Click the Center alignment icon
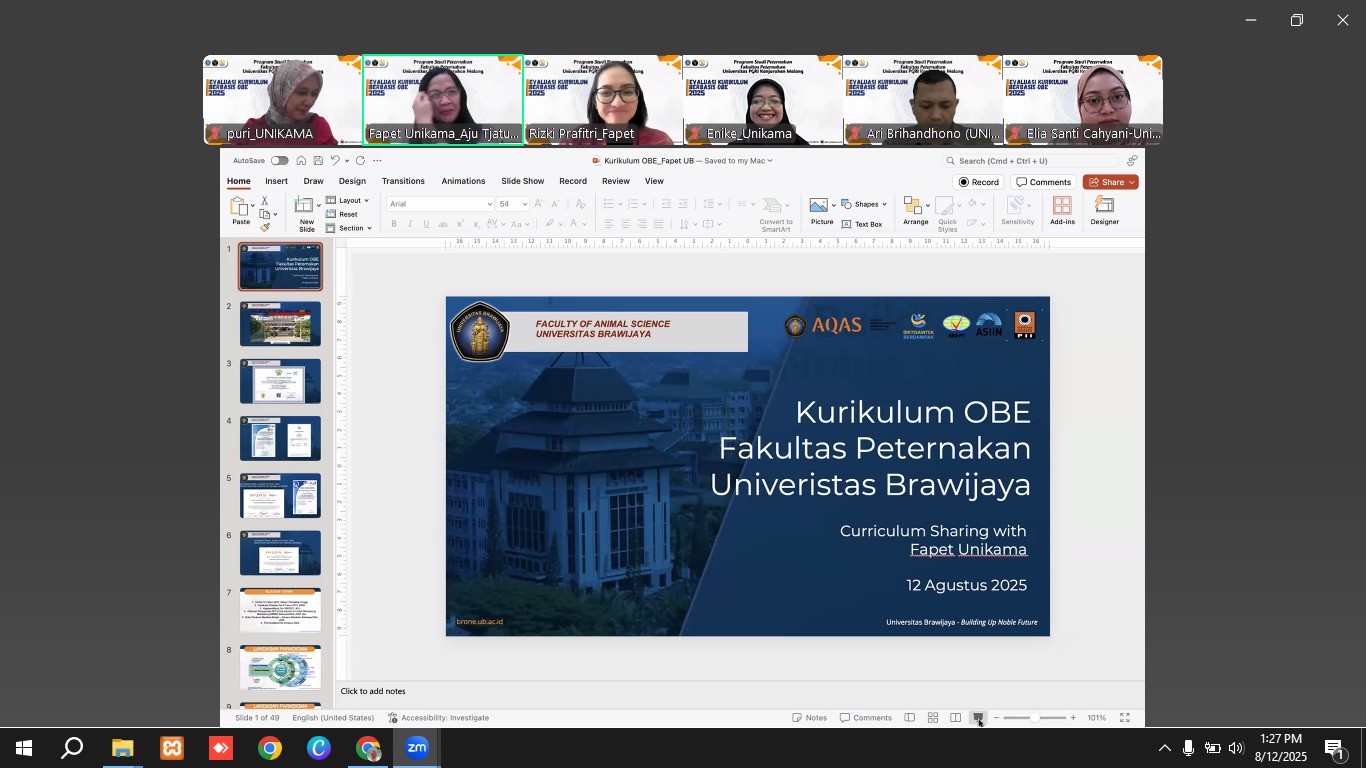Image resolution: width=1366 pixels, height=768 pixels. tap(625, 224)
